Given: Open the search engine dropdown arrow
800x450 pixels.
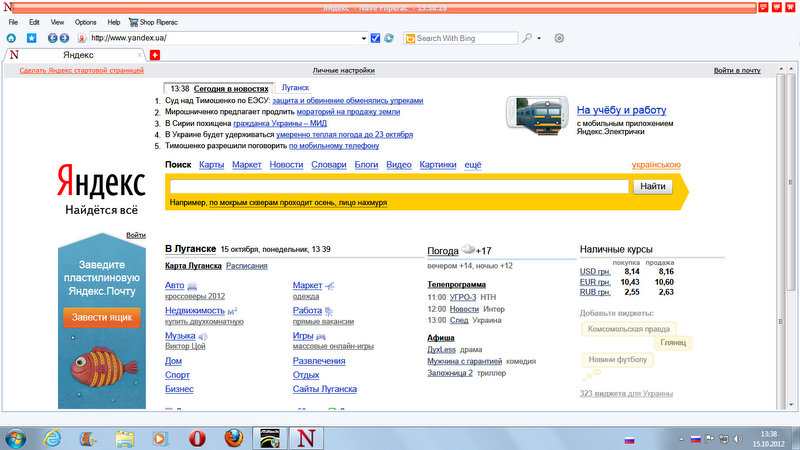Looking at the screenshot, I should coord(539,38).
